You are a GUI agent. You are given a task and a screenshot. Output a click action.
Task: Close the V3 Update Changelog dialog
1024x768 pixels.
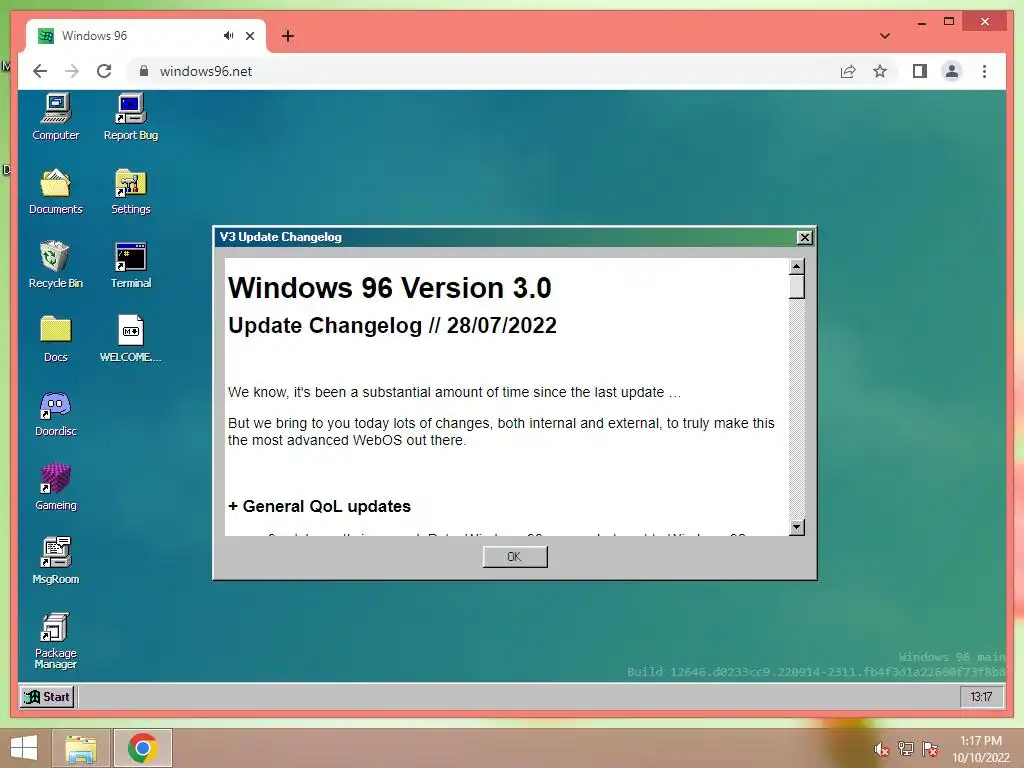(x=805, y=238)
